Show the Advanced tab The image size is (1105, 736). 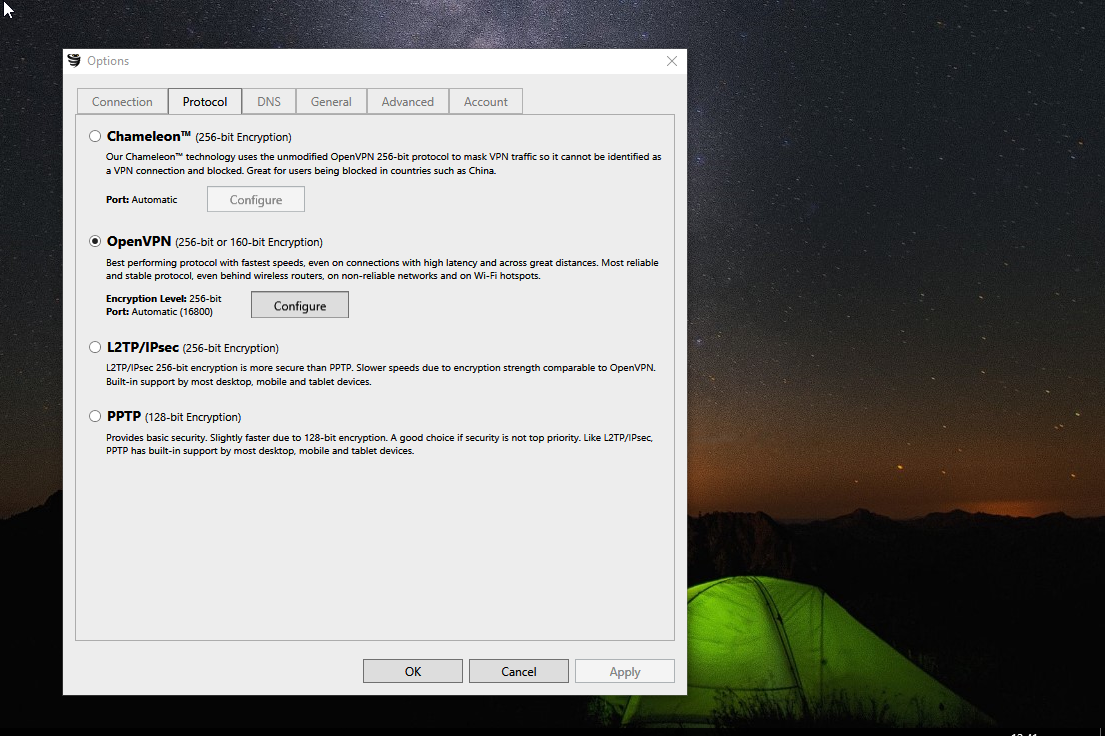(407, 102)
